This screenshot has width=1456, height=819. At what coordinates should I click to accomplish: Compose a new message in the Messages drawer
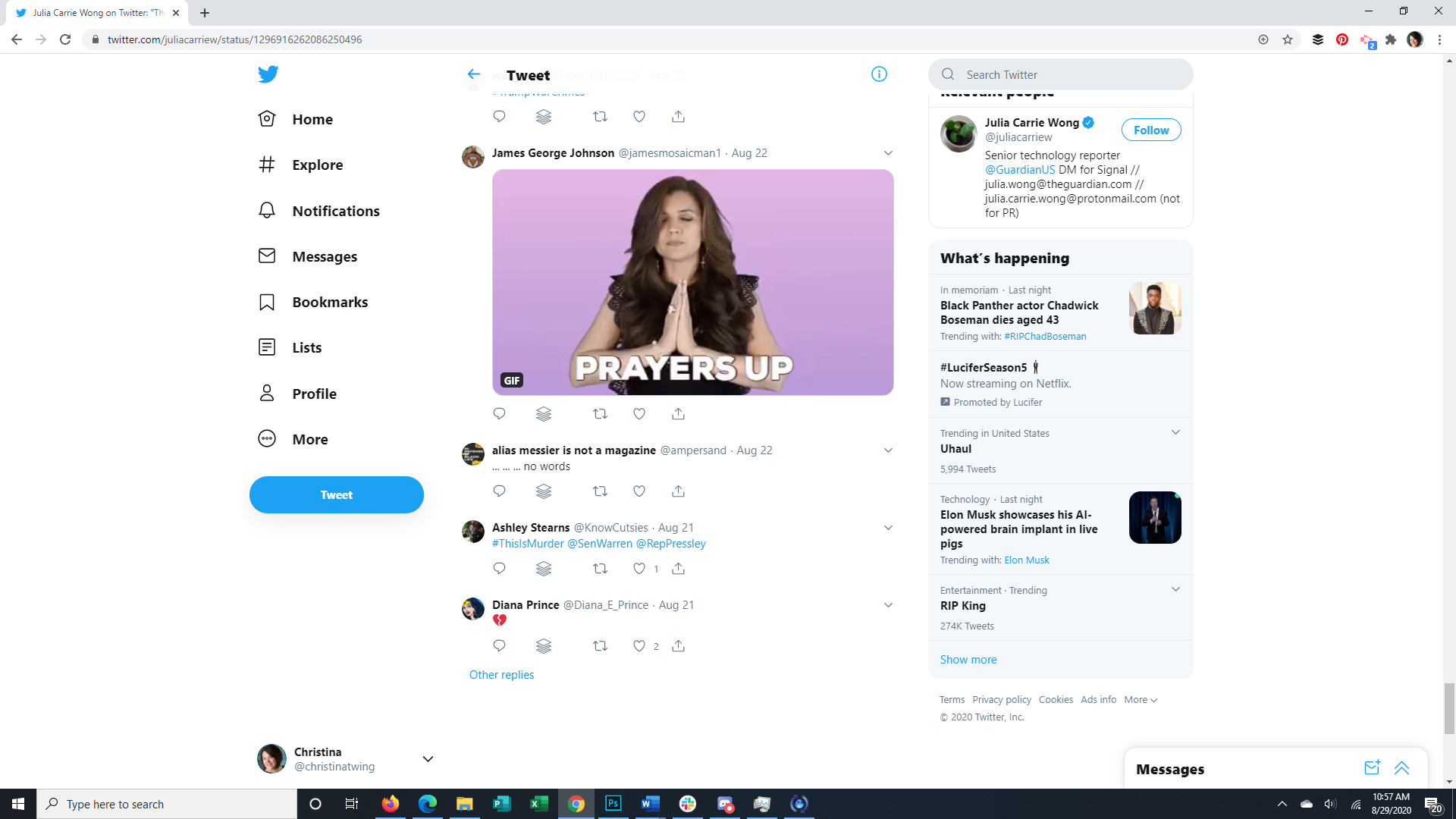click(1372, 768)
